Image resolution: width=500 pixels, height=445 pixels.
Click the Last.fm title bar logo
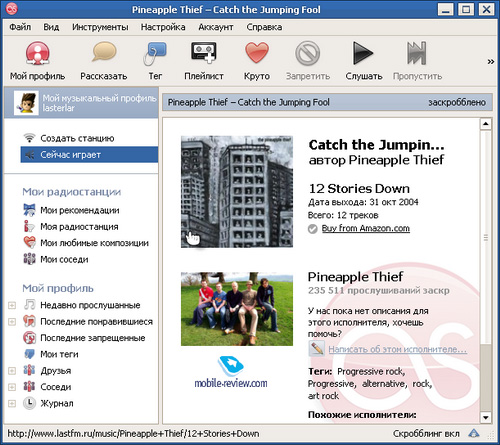click(x=11, y=9)
